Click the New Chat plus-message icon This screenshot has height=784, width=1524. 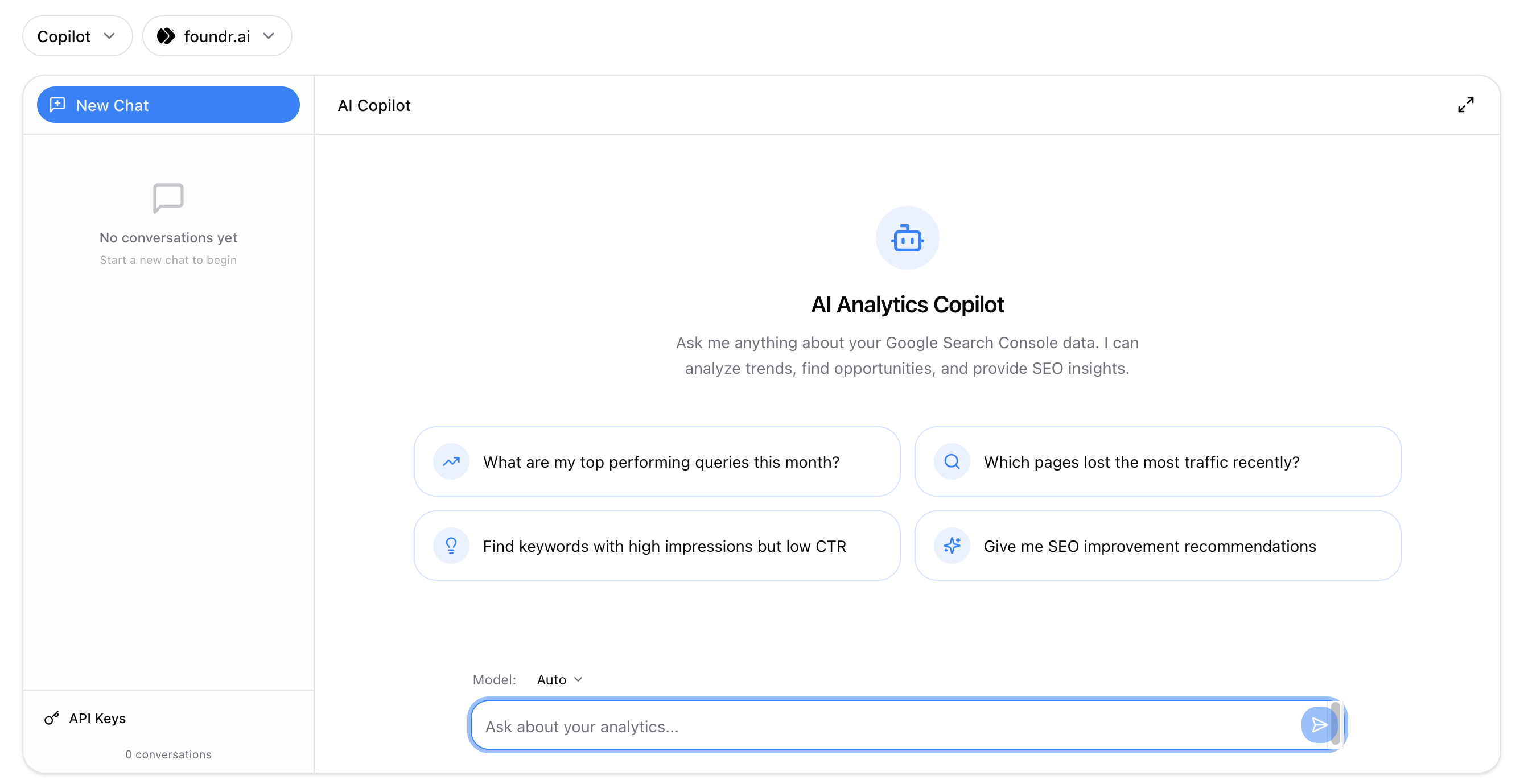tap(57, 105)
